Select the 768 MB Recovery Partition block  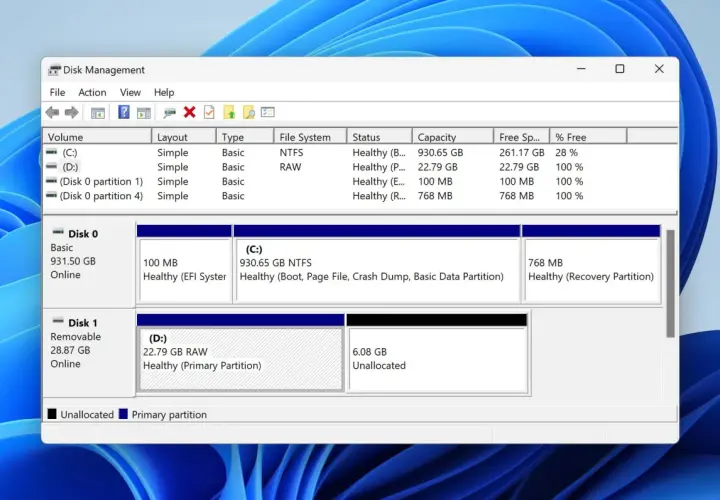591,264
